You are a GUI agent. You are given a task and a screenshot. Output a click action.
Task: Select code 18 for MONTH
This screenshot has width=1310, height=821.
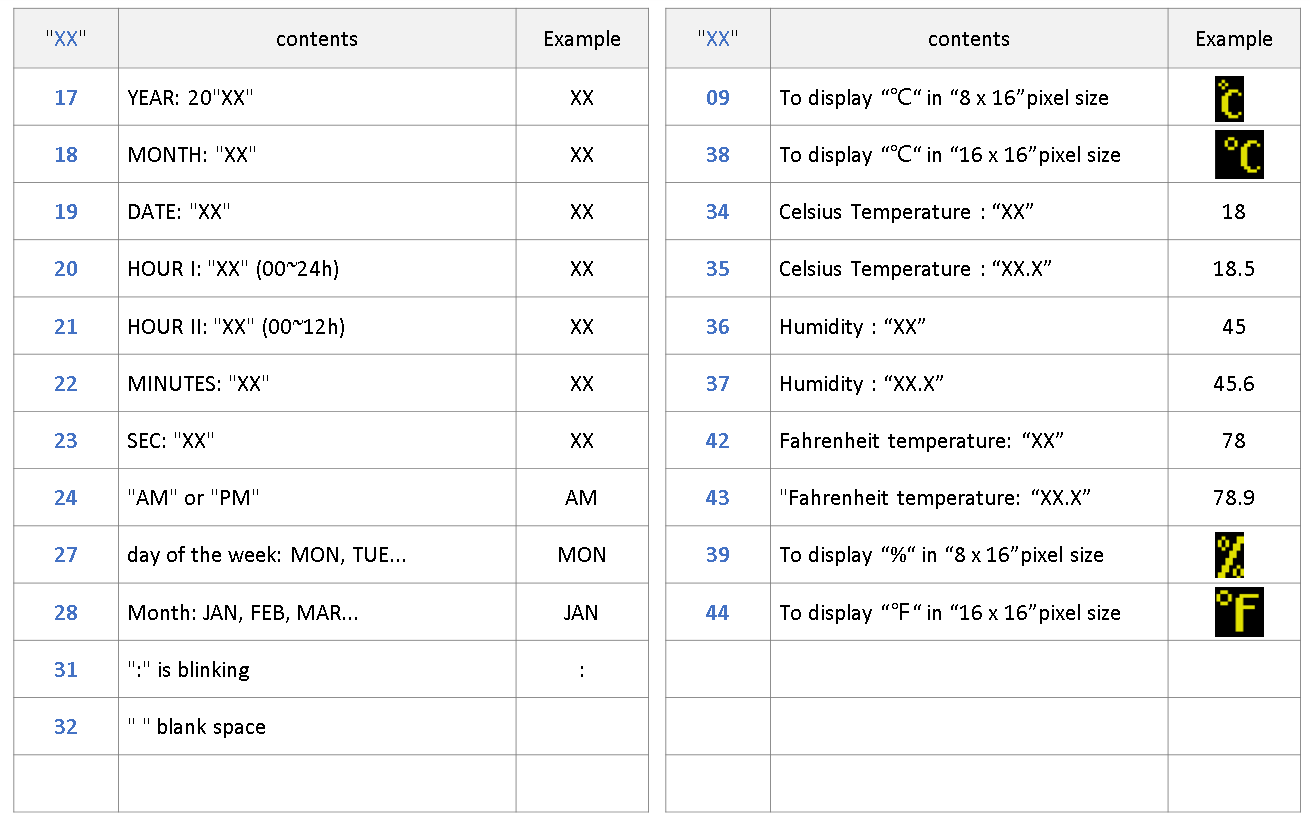pos(66,155)
